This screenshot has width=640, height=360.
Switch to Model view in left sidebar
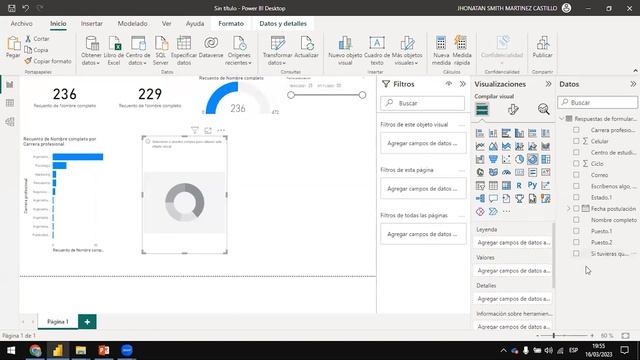(x=10, y=122)
